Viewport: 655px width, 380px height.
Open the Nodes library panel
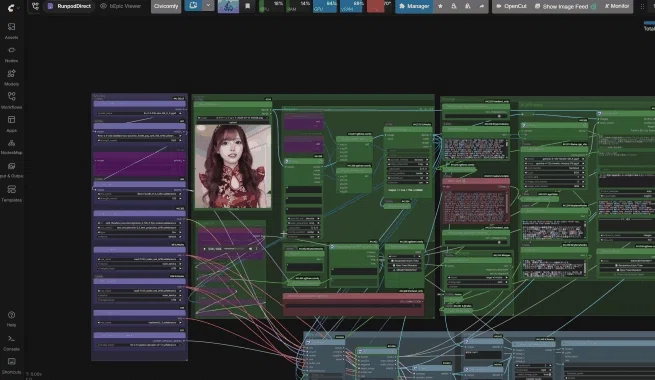coord(11,54)
